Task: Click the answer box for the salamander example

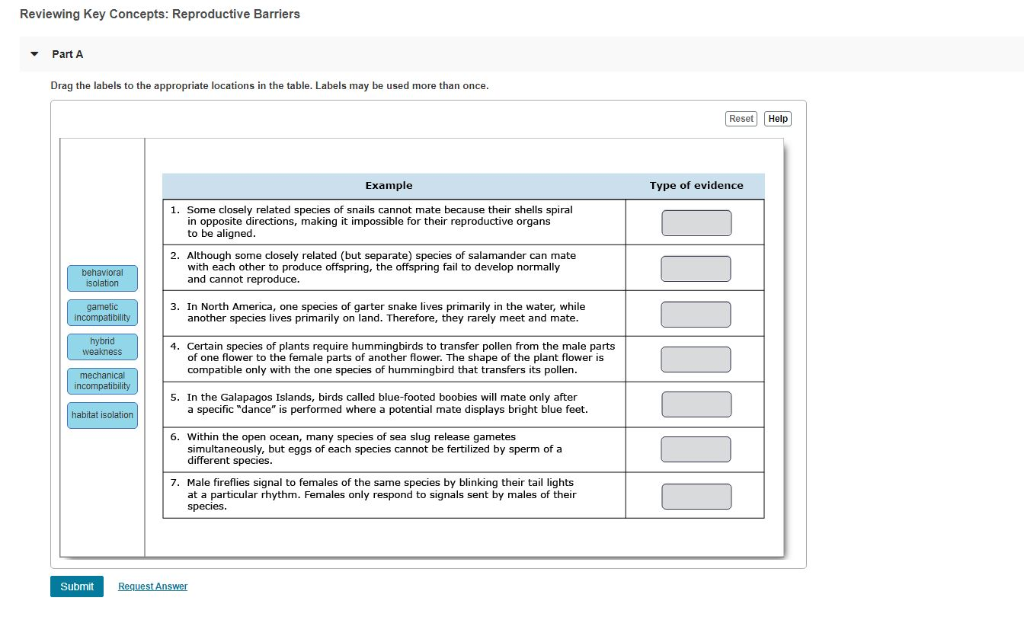Action: pos(695,267)
